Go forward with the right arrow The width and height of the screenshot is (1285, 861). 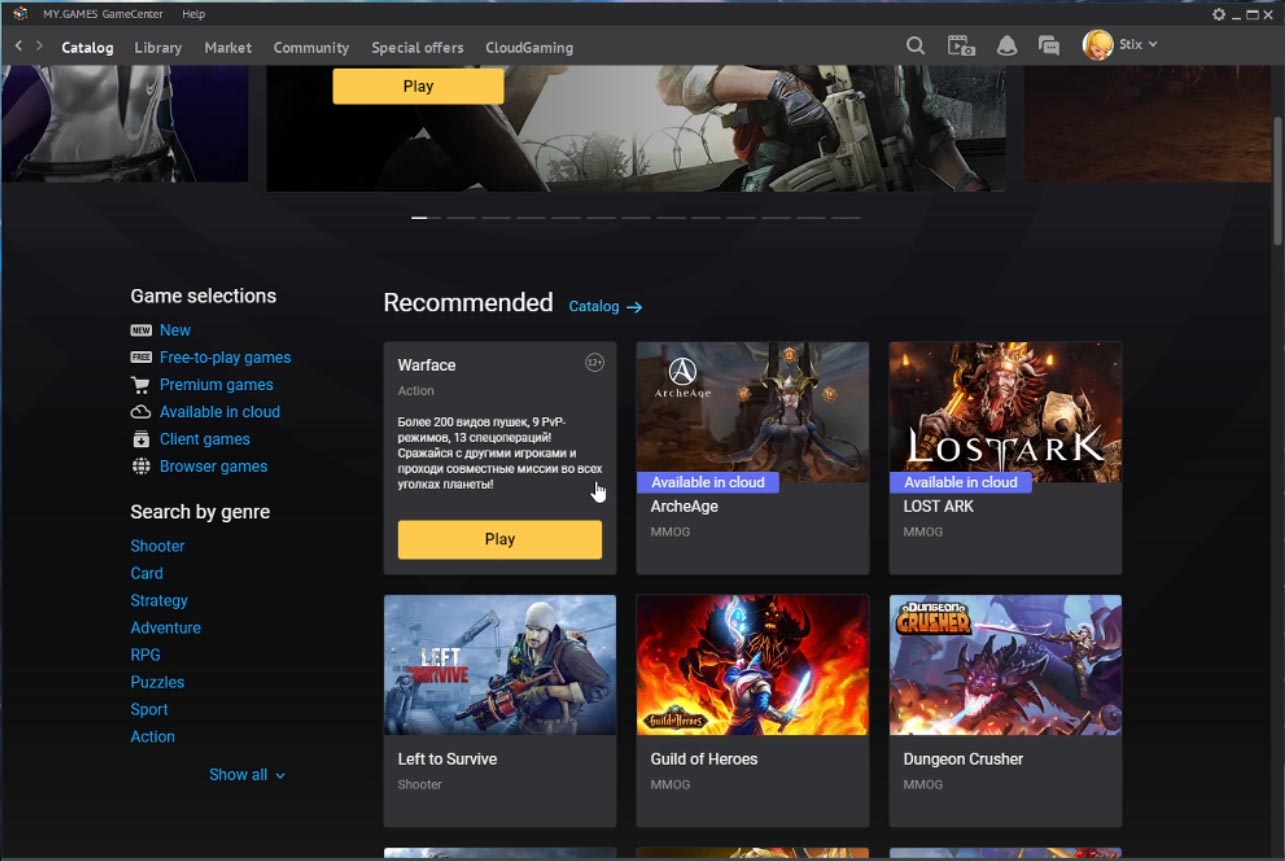[39, 46]
